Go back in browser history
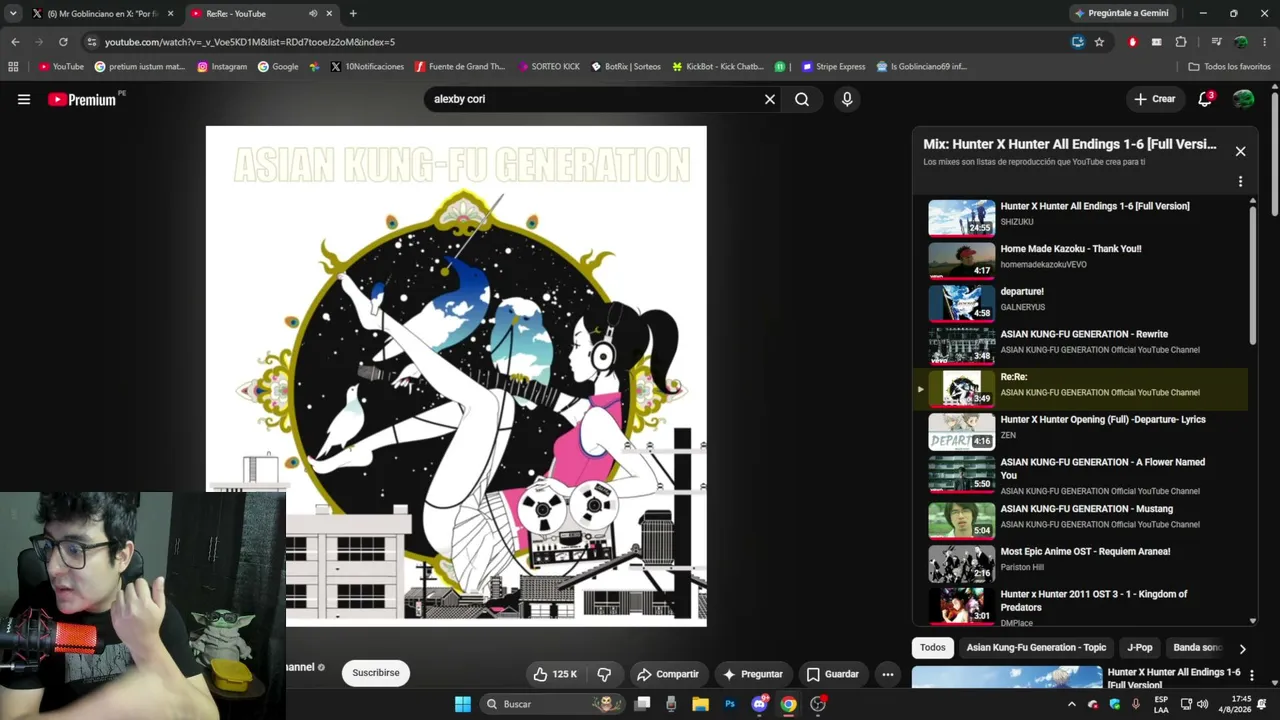1280x720 pixels. pyautogui.click(x=15, y=42)
